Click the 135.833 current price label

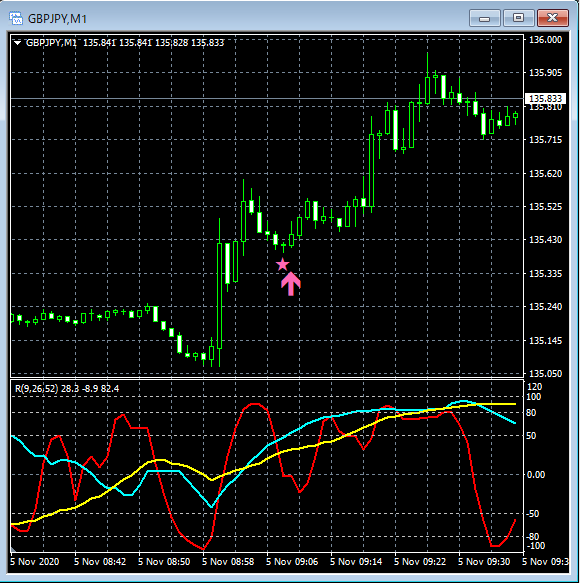545,99
